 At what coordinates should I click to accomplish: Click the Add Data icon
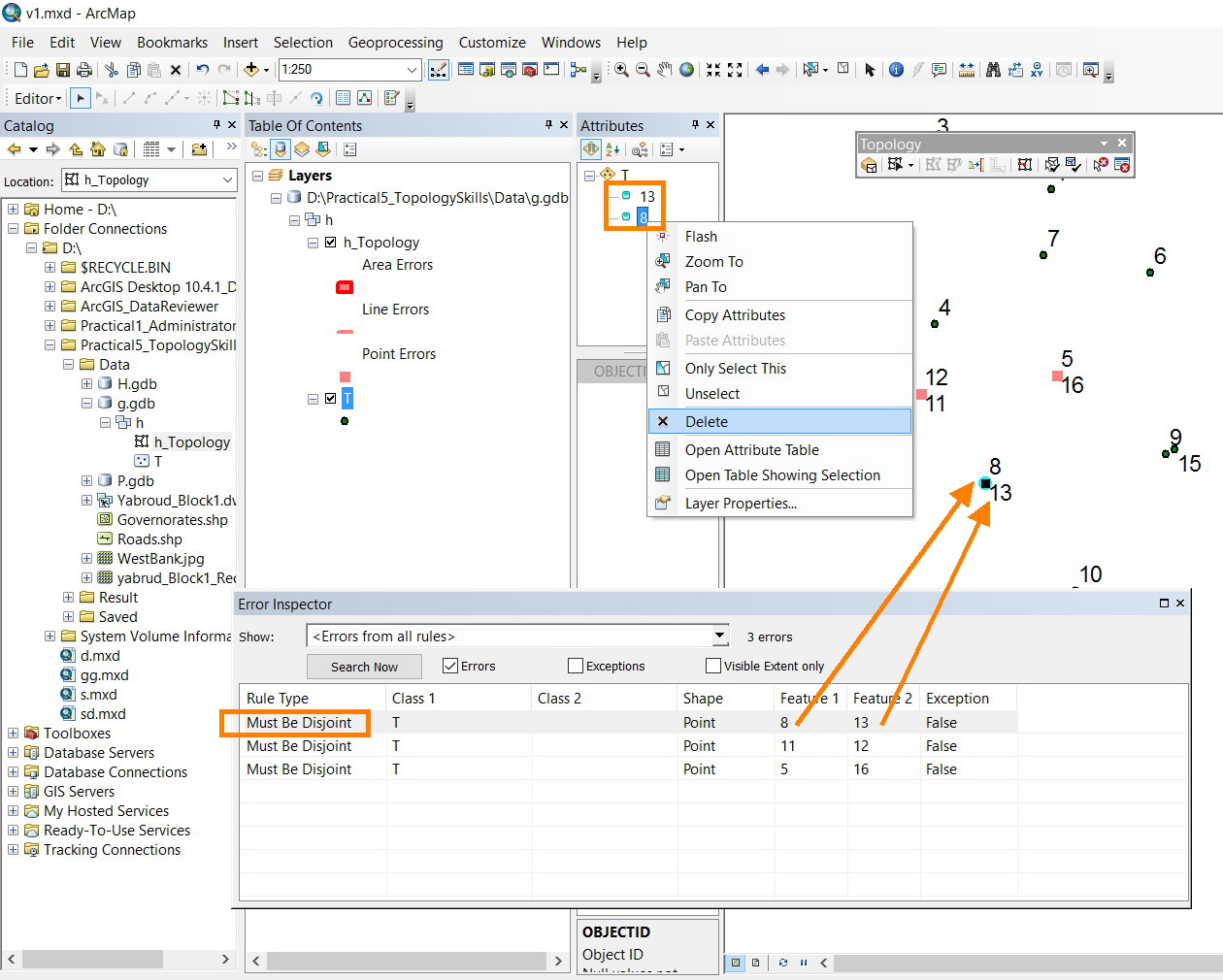click(251, 70)
